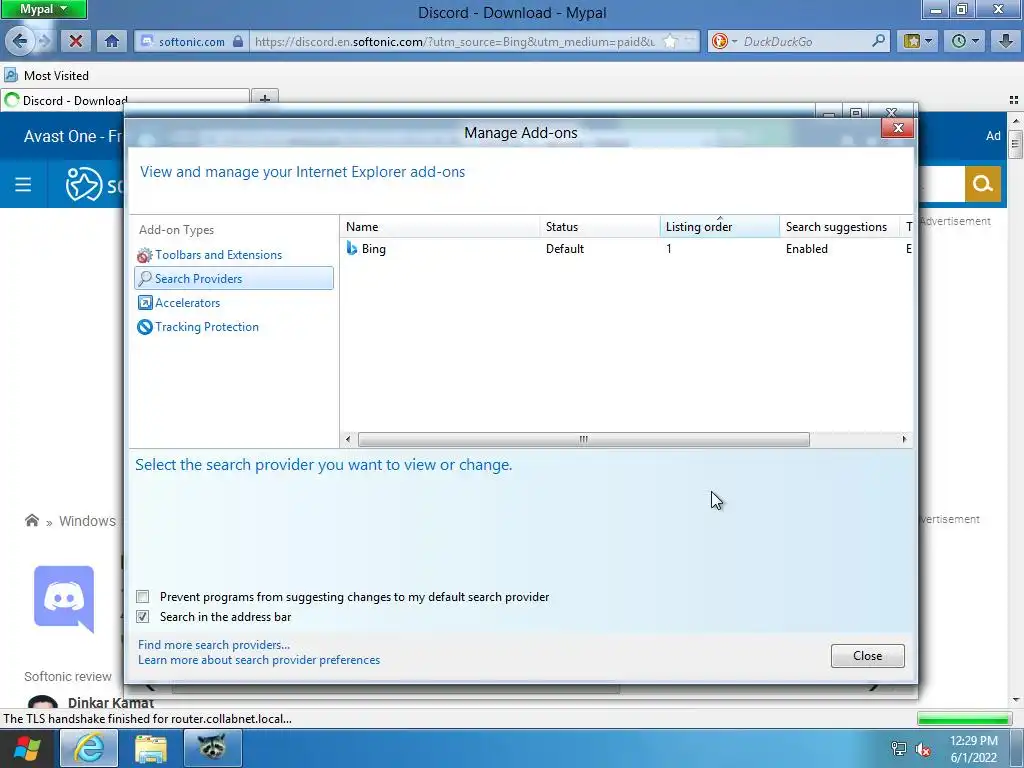
Task: Sort by the Status column header
Action: click(600, 227)
